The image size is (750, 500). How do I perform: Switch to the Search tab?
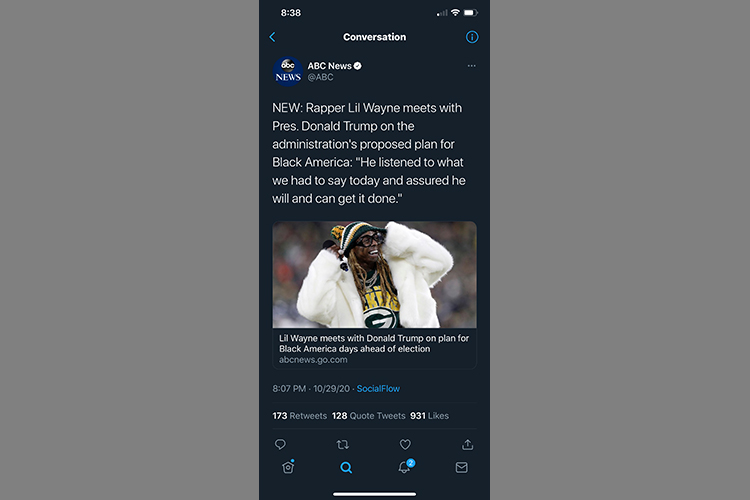pyautogui.click(x=346, y=467)
